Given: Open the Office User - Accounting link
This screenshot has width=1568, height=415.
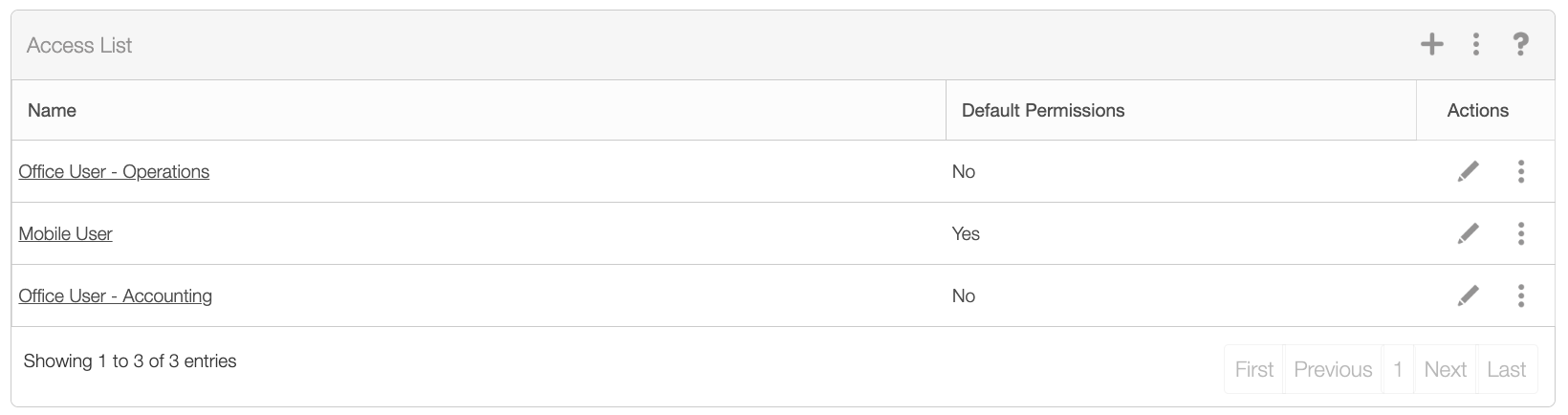Looking at the screenshot, I should click(116, 296).
